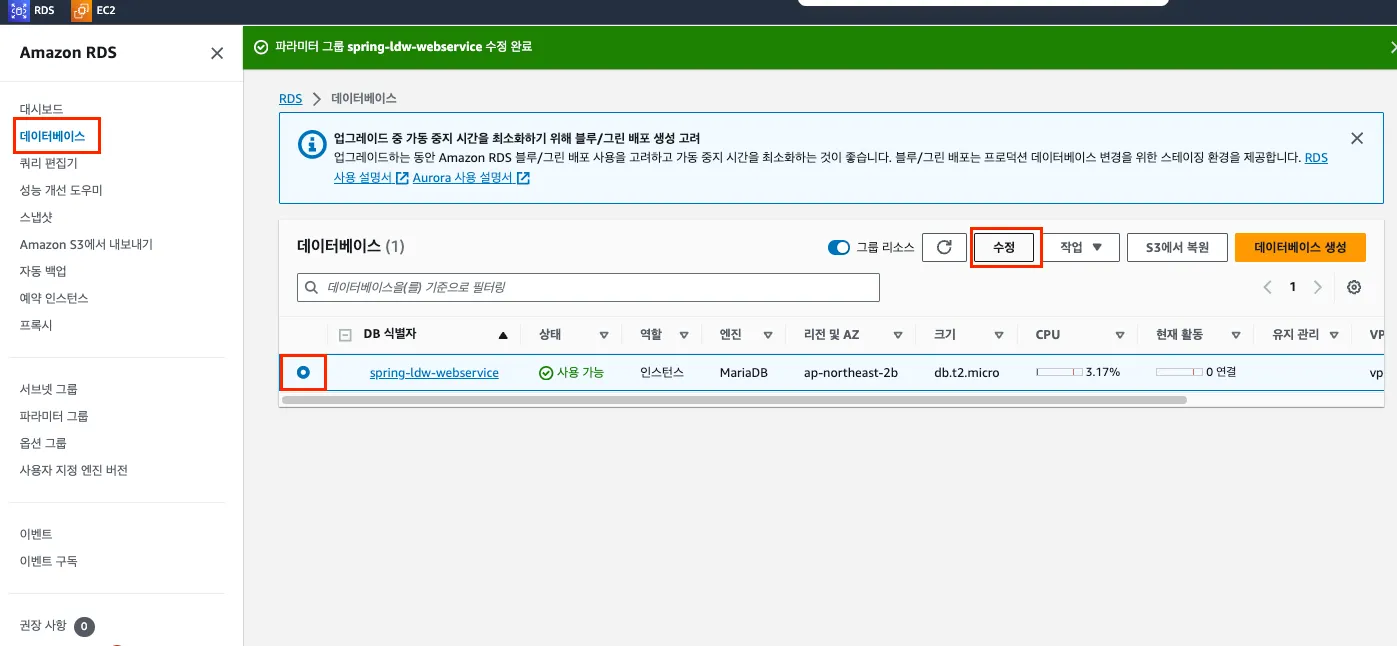Open 서브넷 그룹 in sidebar
1397x646 pixels.
(48, 389)
